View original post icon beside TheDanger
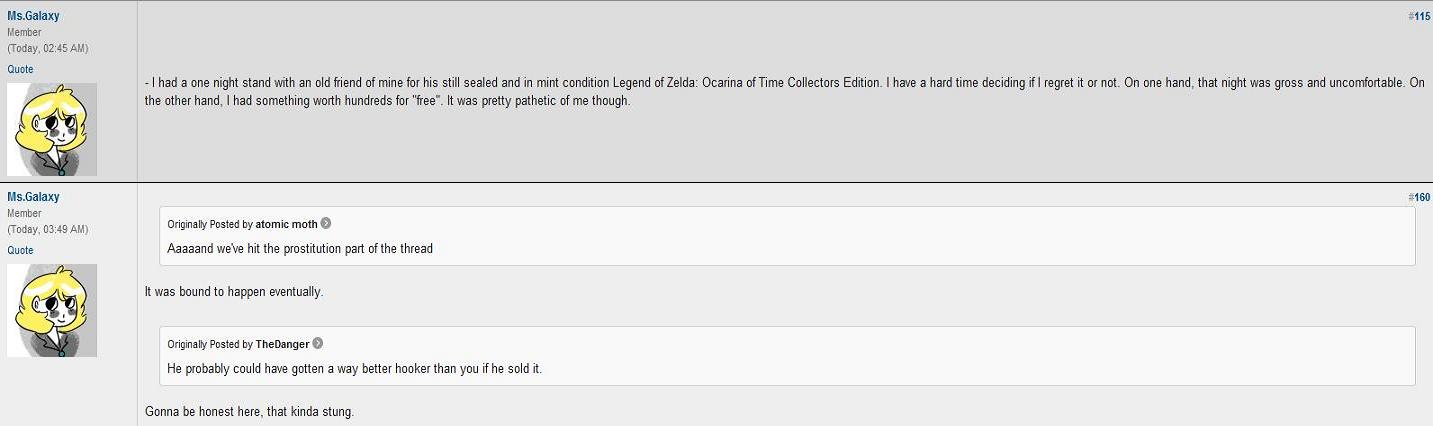Image resolution: width=1433 pixels, height=426 pixels. pos(318,344)
